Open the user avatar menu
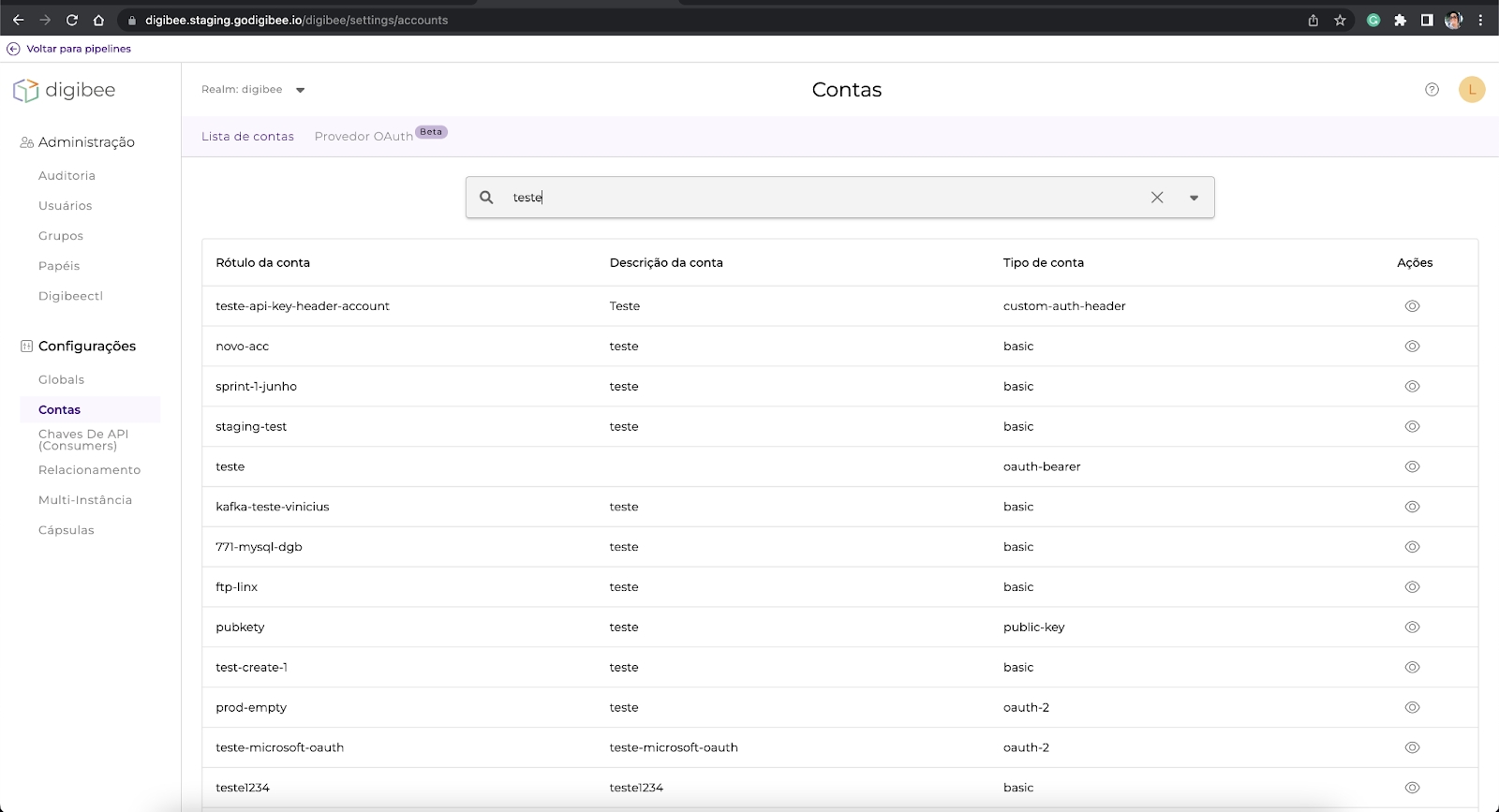The image size is (1499, 812). pos(1472,90)
